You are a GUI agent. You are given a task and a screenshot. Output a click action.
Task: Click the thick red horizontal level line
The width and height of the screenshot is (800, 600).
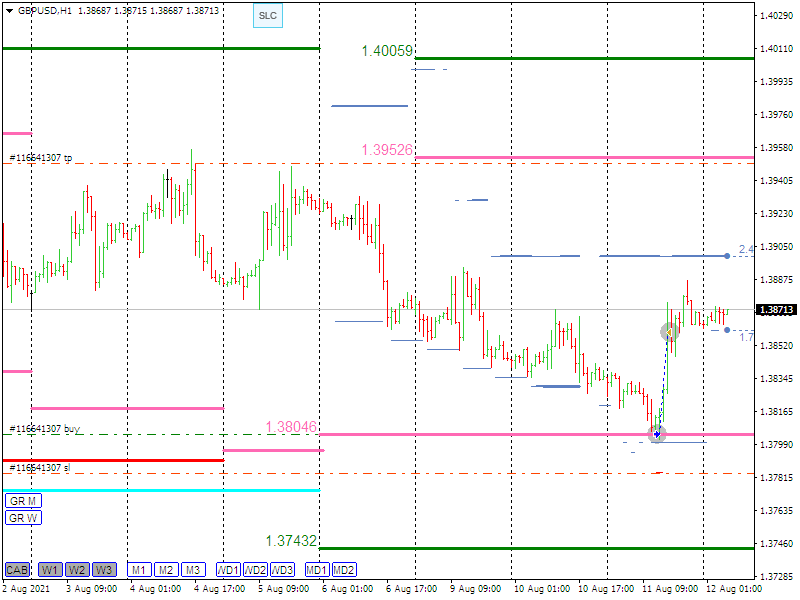coord(113,460)
